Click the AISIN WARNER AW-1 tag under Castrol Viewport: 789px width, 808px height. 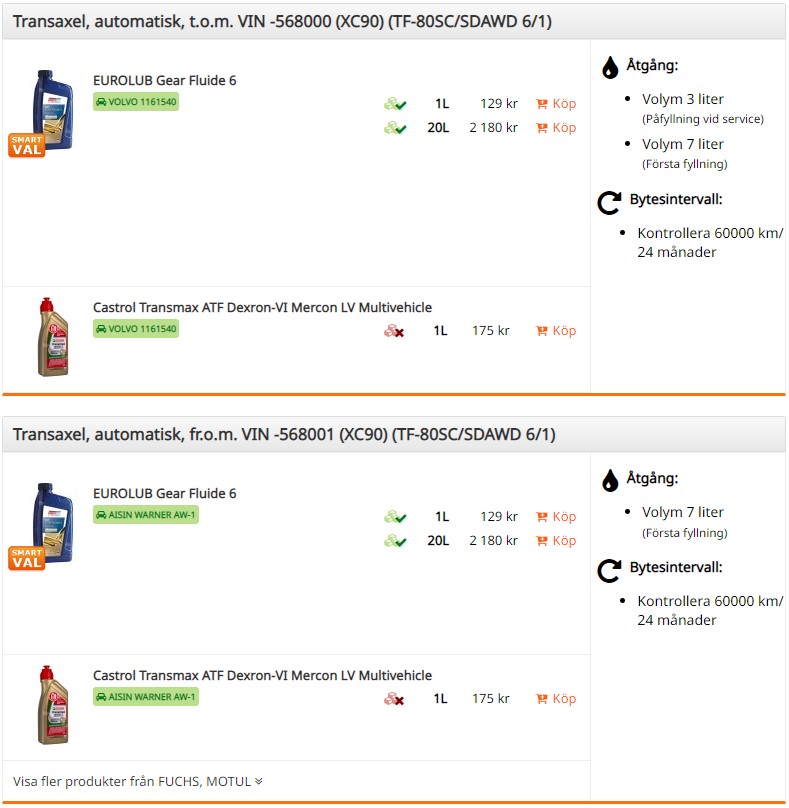(x=146, y=697)
